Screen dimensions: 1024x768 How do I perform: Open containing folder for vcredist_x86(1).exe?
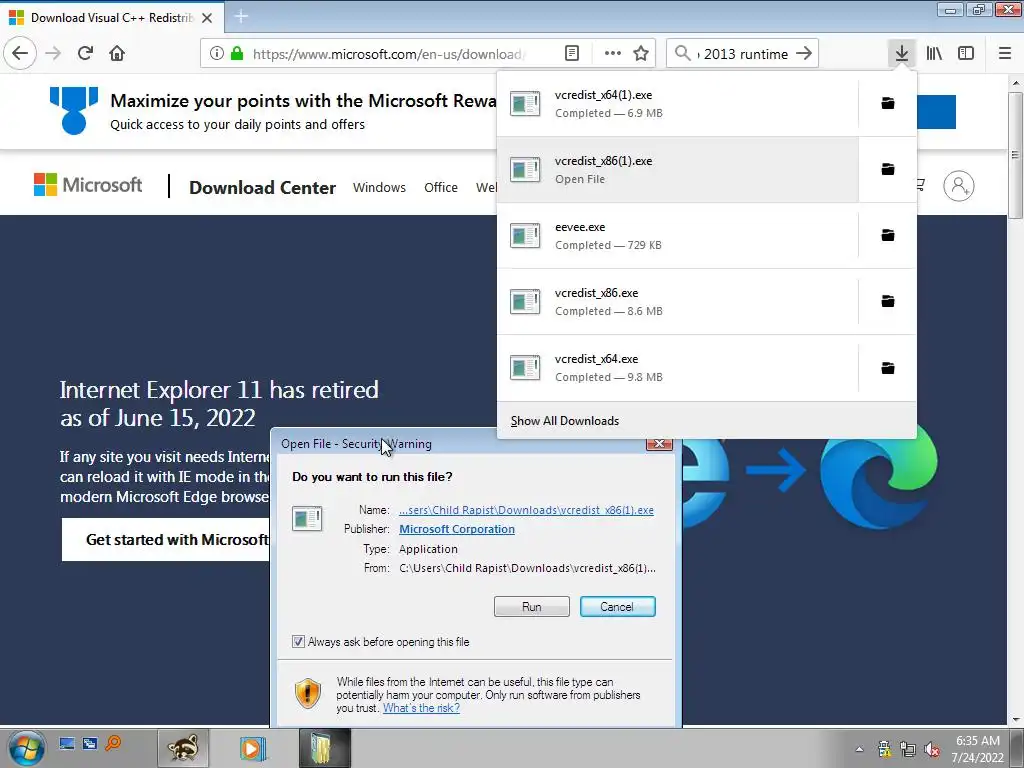point(888,169)
